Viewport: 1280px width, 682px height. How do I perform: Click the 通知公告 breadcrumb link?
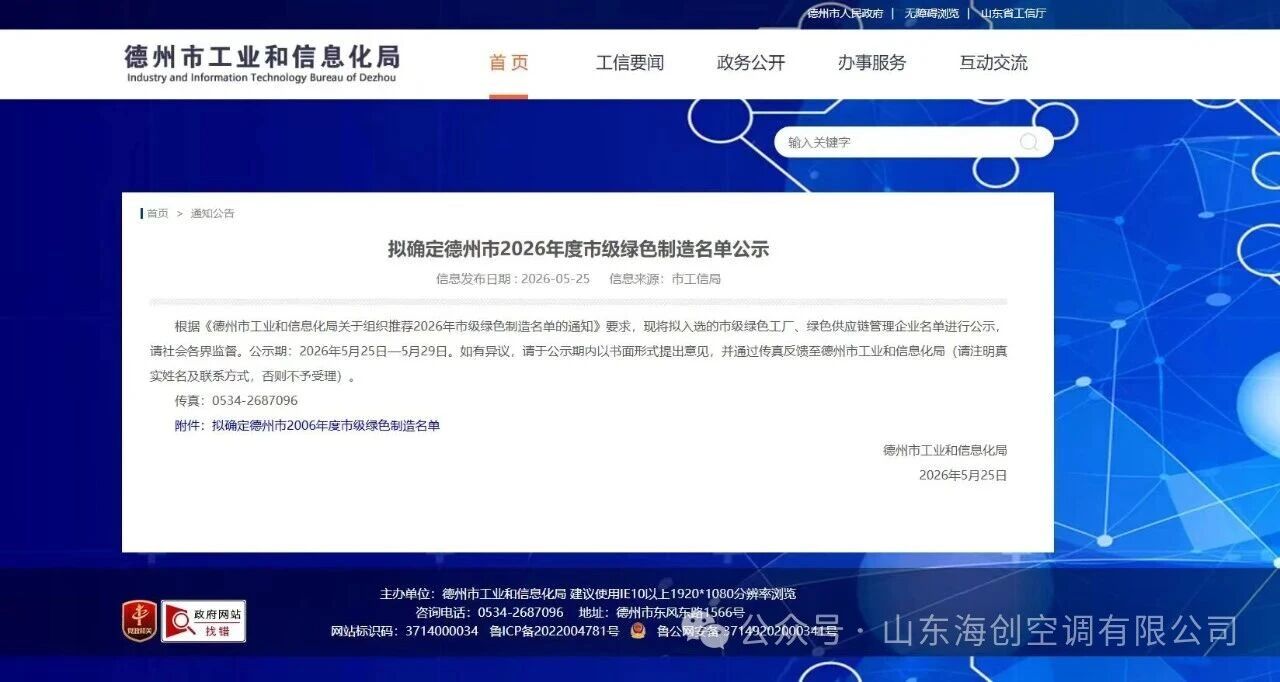pos(213,213)
